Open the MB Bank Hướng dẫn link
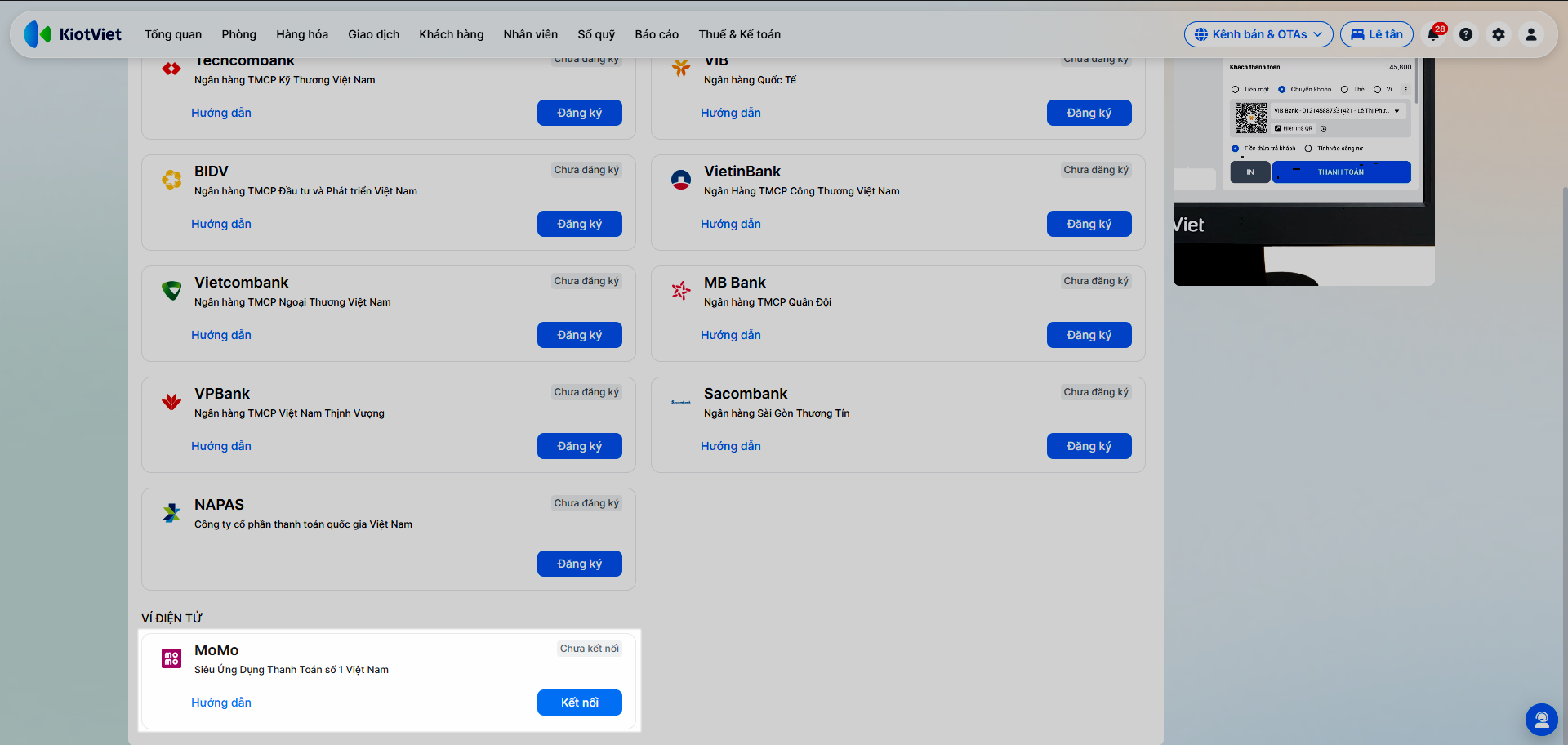Viewport: 1568px width, 745px height. tap(731, 335)
